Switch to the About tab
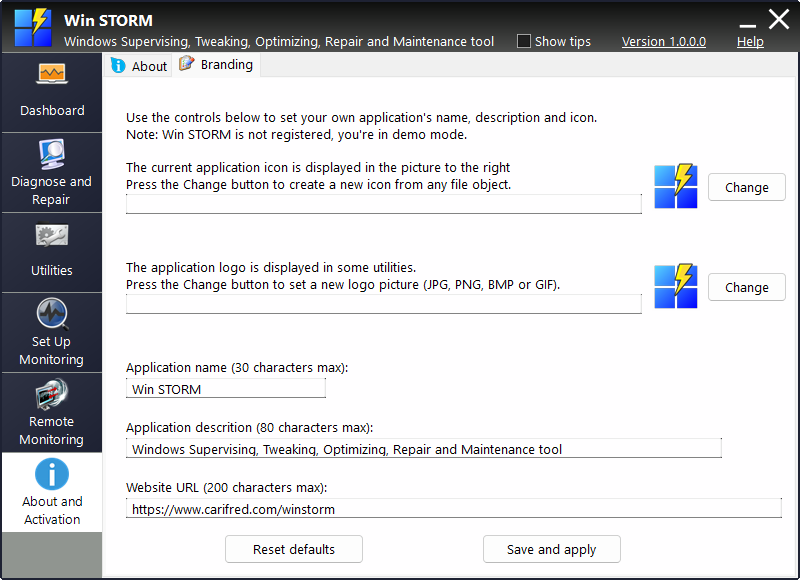Viewport: 800px width, 580px height. tap(139, 66)
